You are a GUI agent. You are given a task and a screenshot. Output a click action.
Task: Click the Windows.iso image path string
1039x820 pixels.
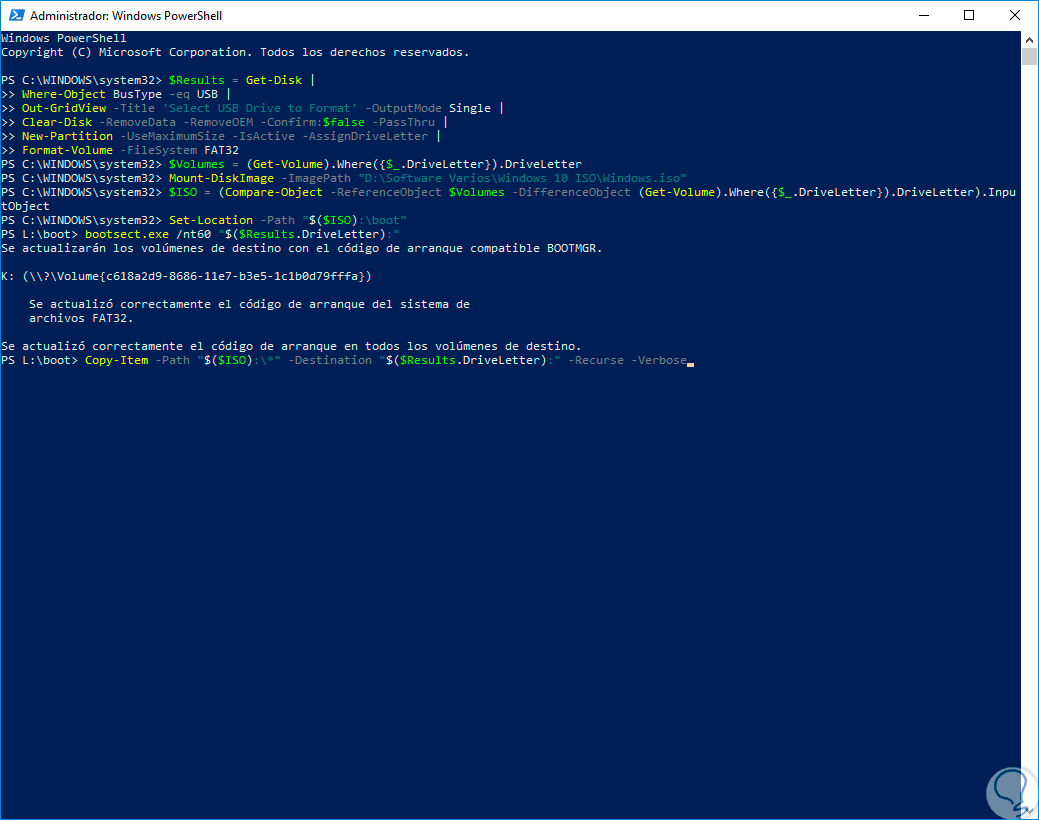click(x=522, y=178)
